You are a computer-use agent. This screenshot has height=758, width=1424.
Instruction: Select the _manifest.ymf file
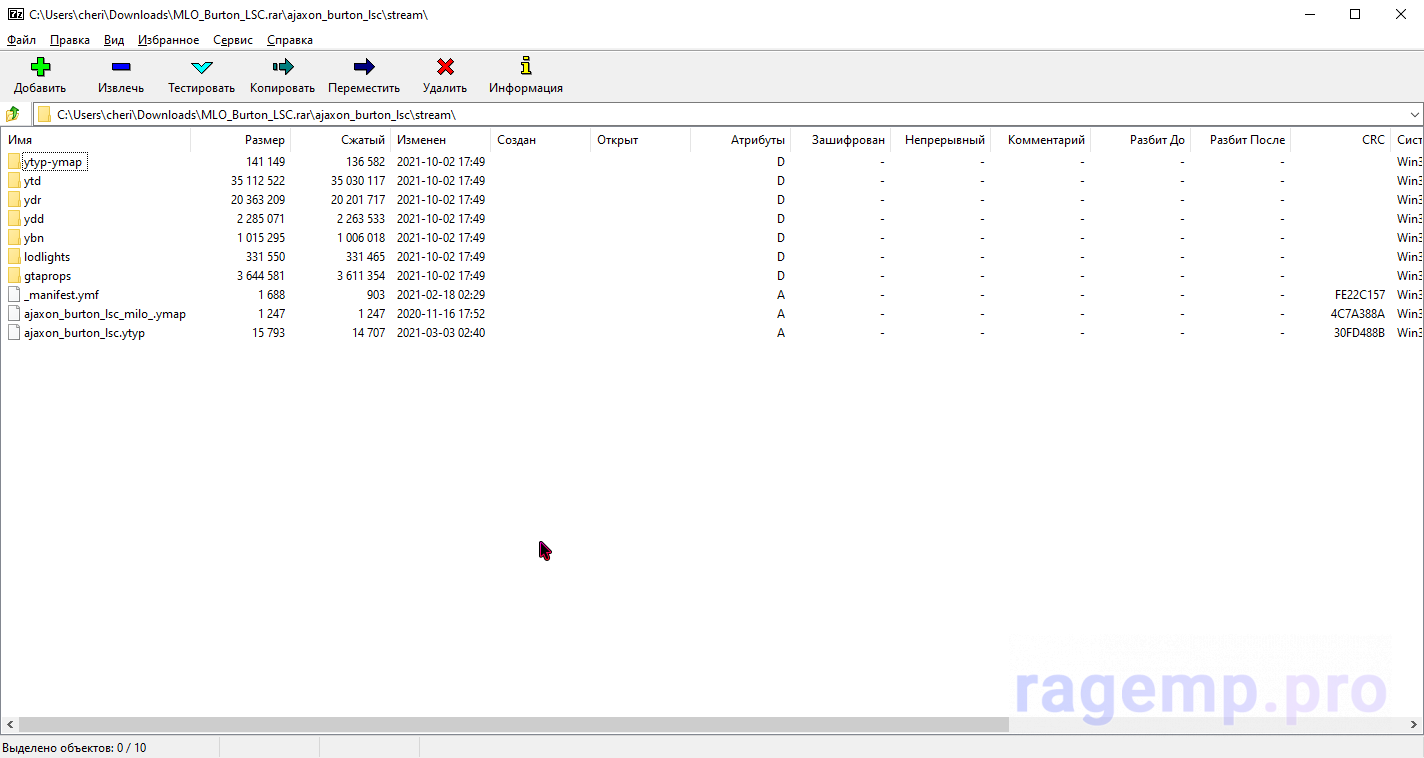(x=61, y=295)
